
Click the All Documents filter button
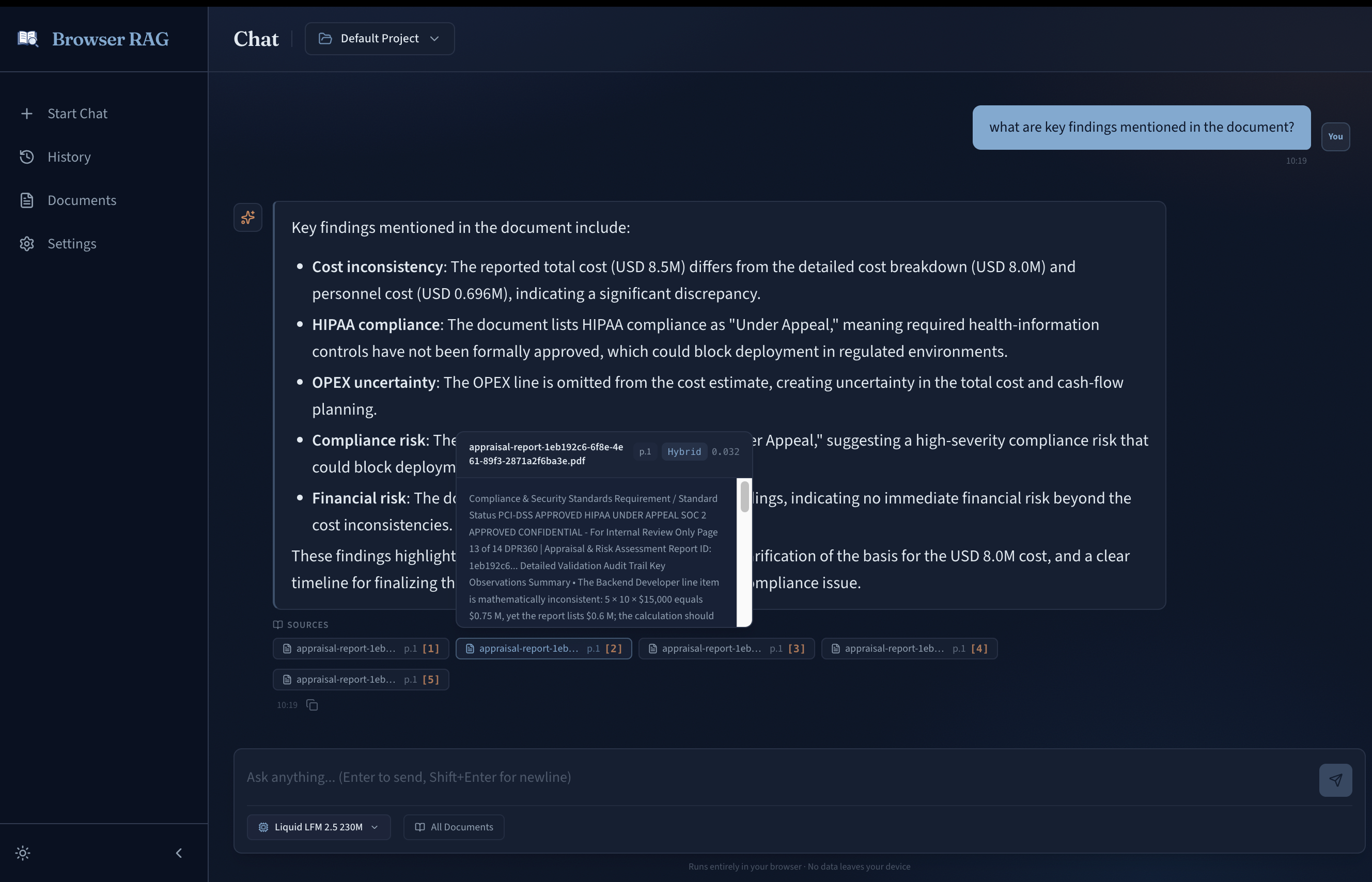coord(454,827)
